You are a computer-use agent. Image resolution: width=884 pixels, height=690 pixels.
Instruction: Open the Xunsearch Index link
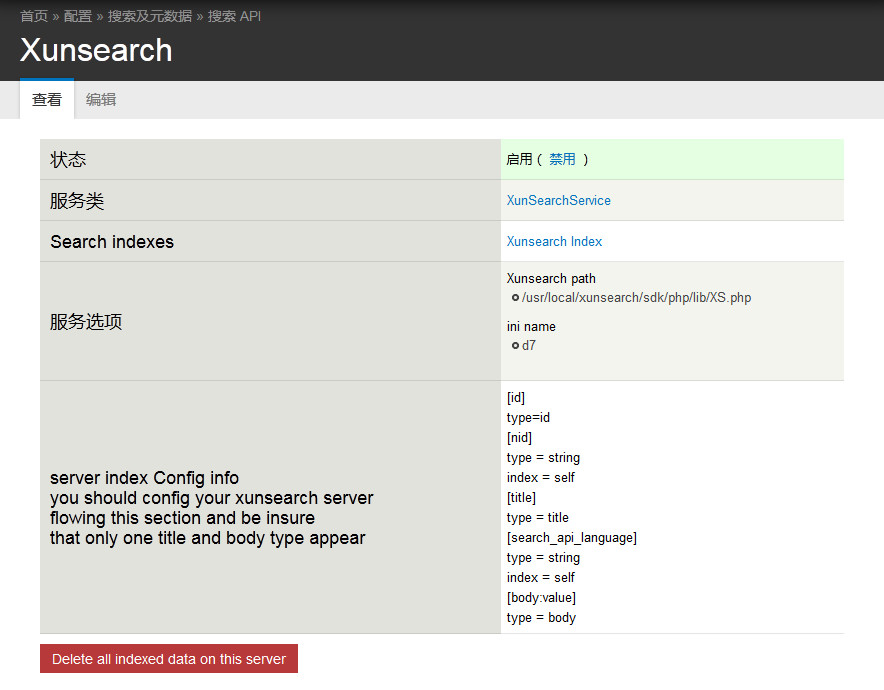click(554, 241)
